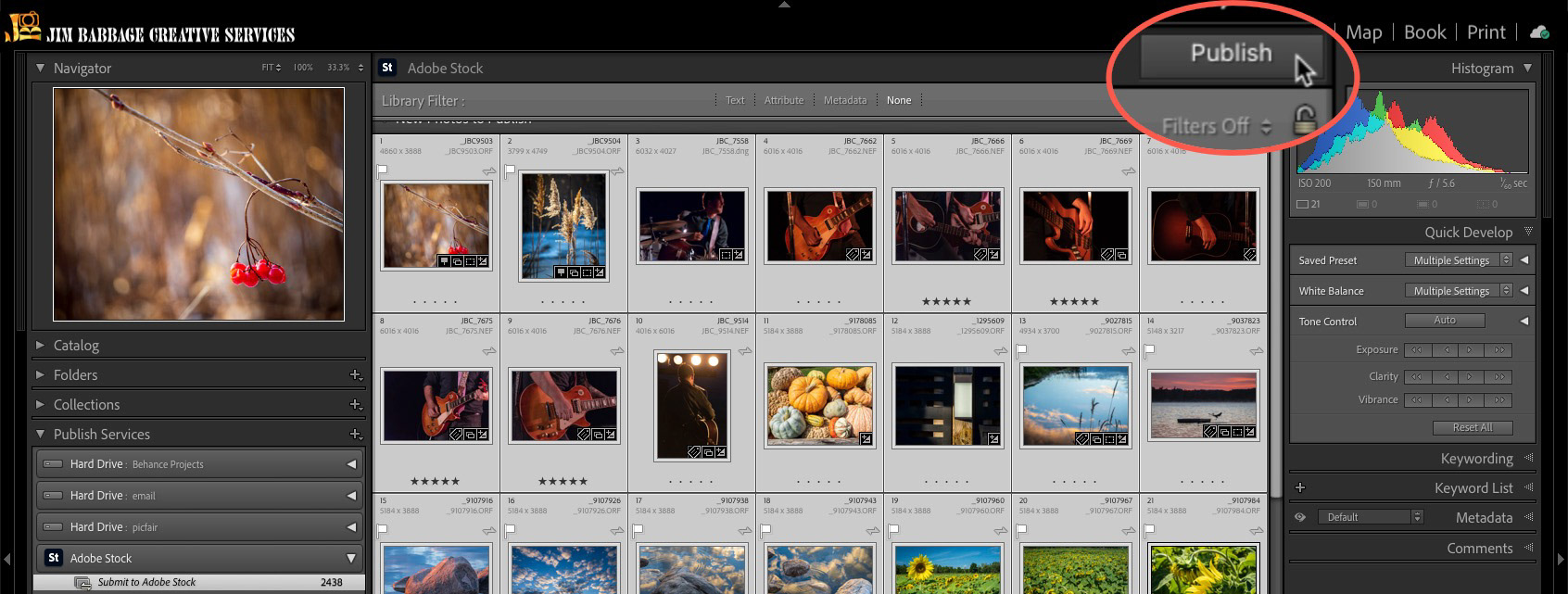Screen dimensions: 1568x594
Task: Click Vibrance small decrease arrow
Action: point(1446,400)
